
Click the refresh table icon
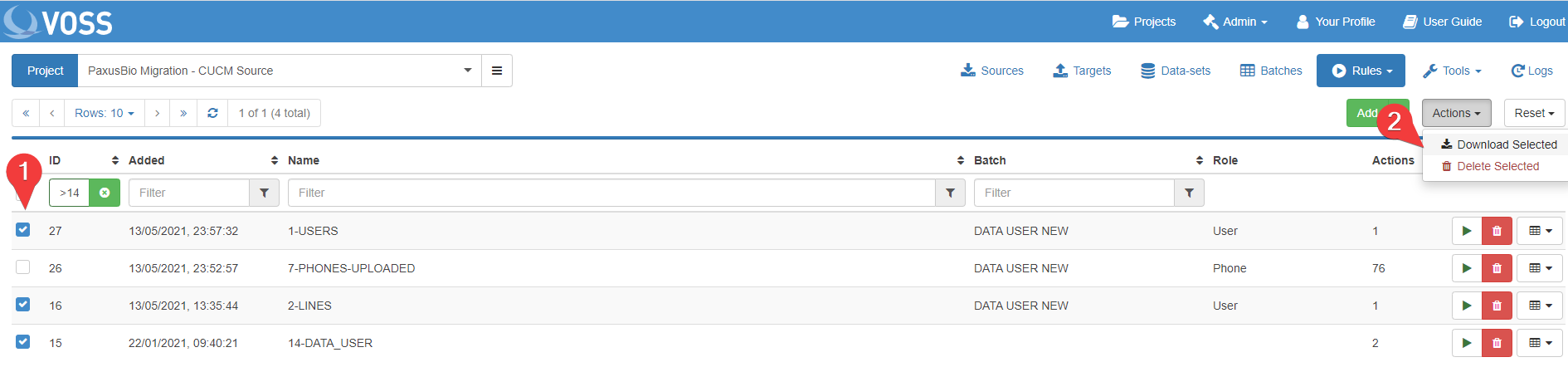[x=212, y=113]
